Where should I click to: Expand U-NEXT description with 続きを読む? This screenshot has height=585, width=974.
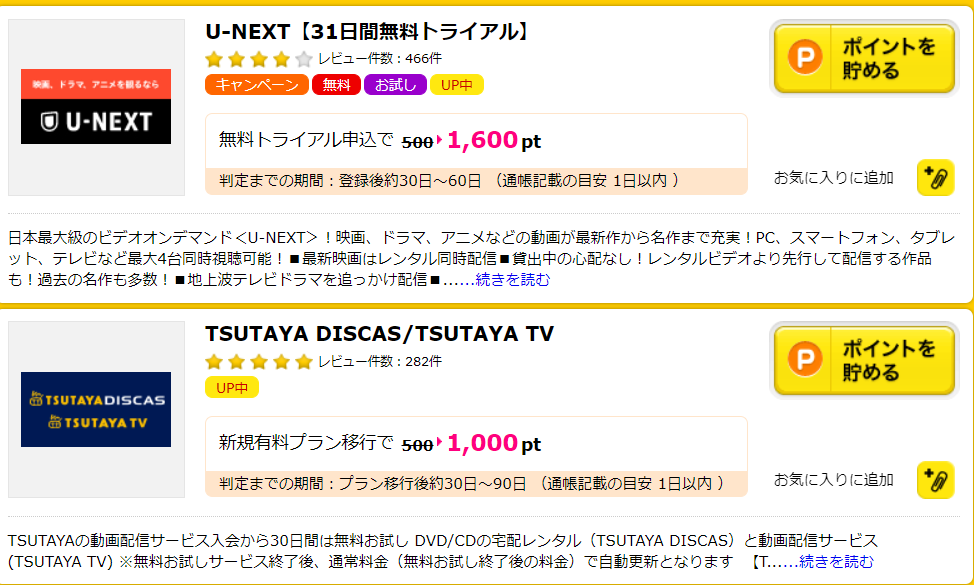512,280
